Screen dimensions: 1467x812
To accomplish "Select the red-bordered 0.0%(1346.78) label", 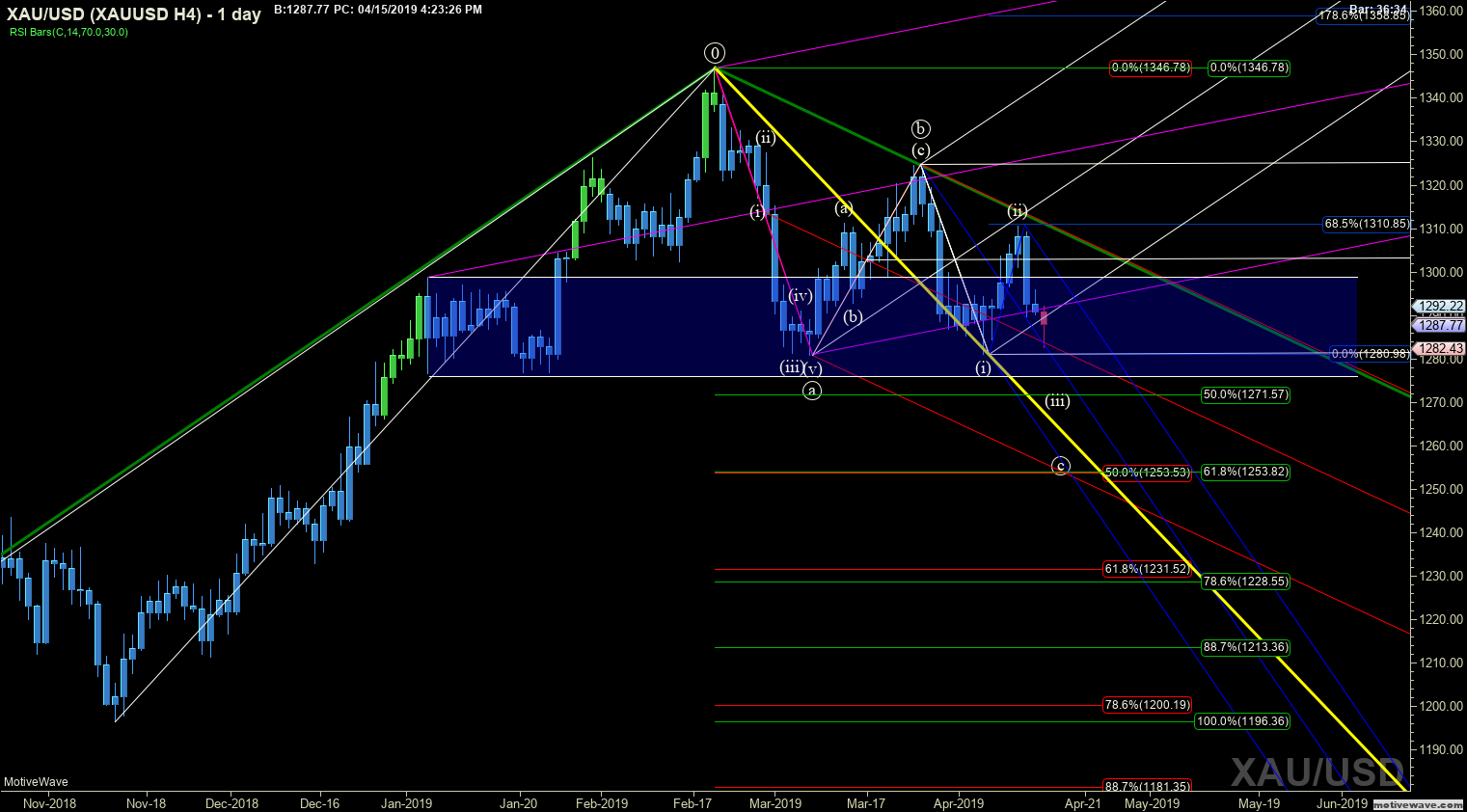I will click(x=1151, y=68).
